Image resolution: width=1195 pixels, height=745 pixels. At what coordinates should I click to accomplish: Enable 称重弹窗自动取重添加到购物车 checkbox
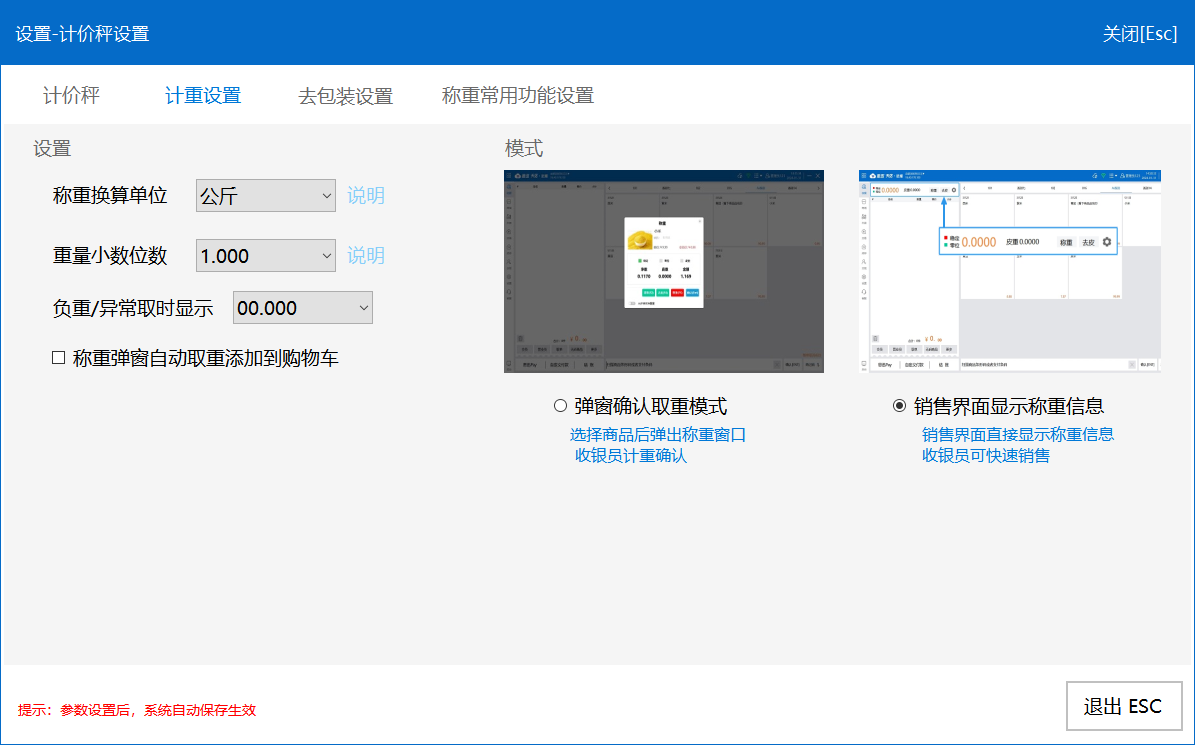[59, 358]
